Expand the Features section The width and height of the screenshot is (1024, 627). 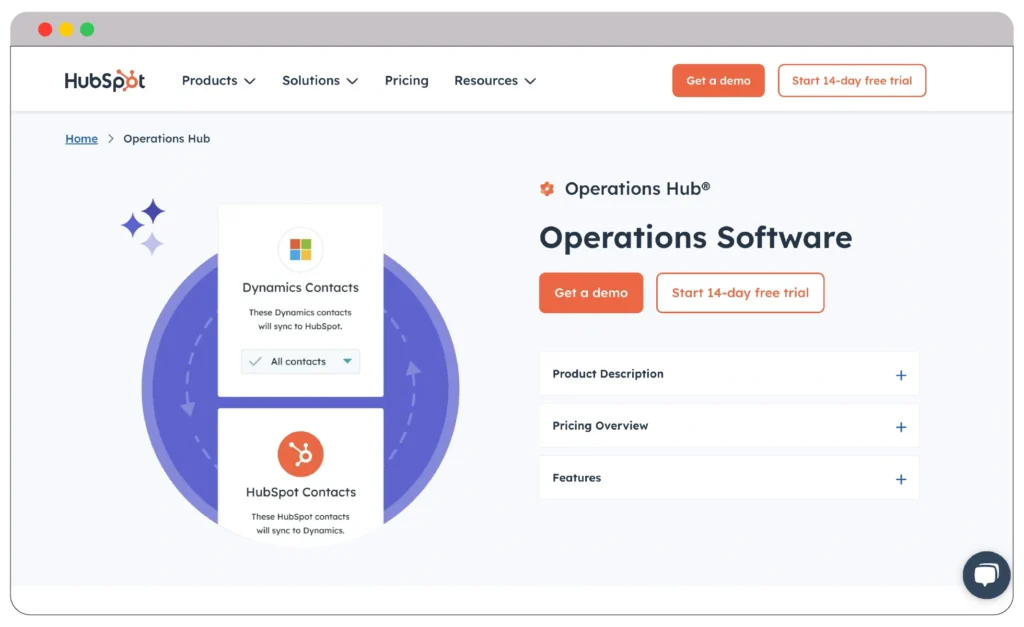729,478
